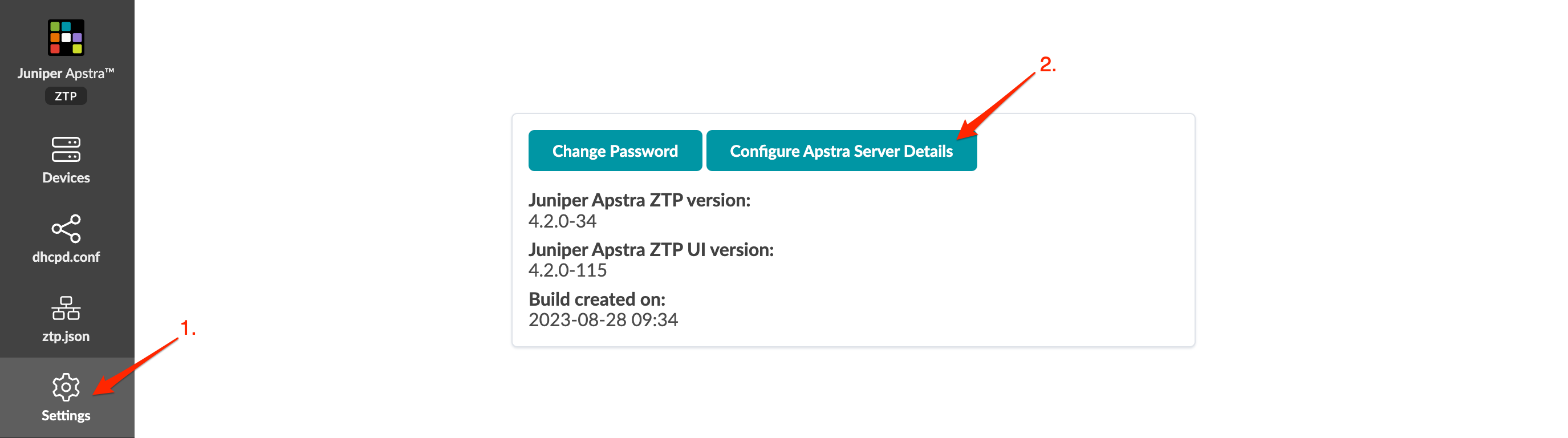
Task: Select the ztp.json network hierarchy icon
Action: [x=66, y=308]
